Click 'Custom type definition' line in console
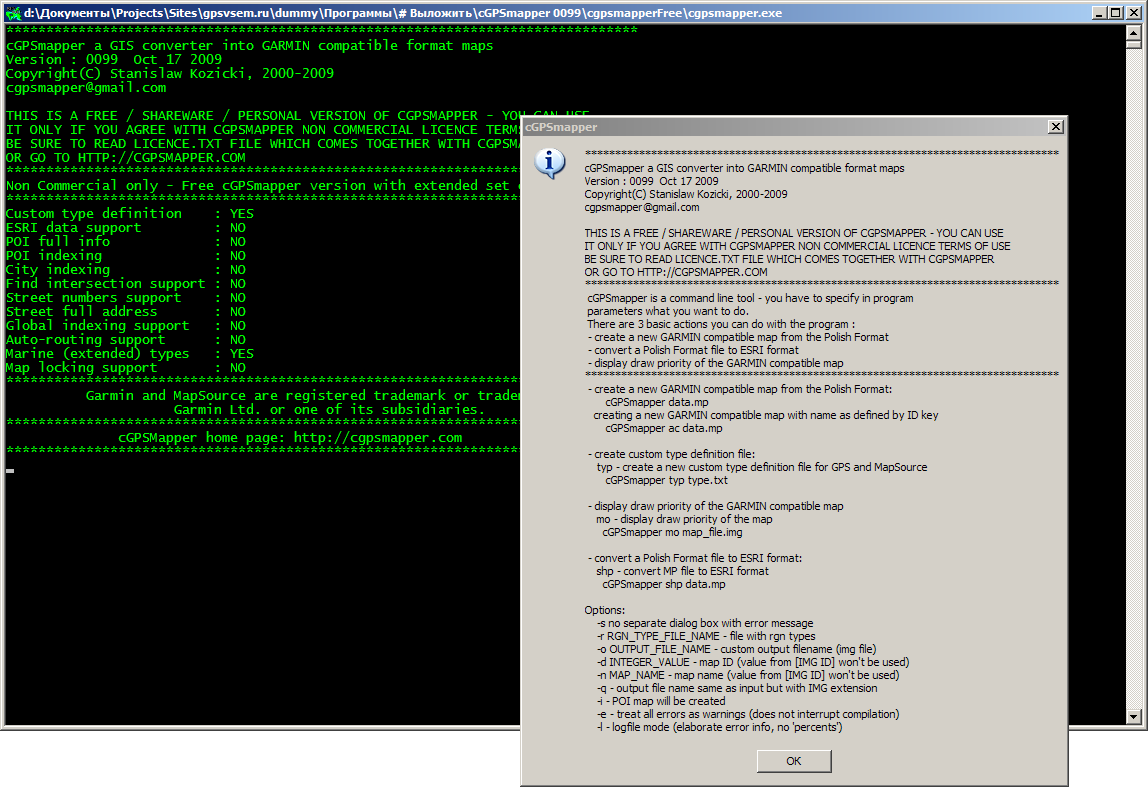This screenshot has height=787, width=1148. point(130,214)
